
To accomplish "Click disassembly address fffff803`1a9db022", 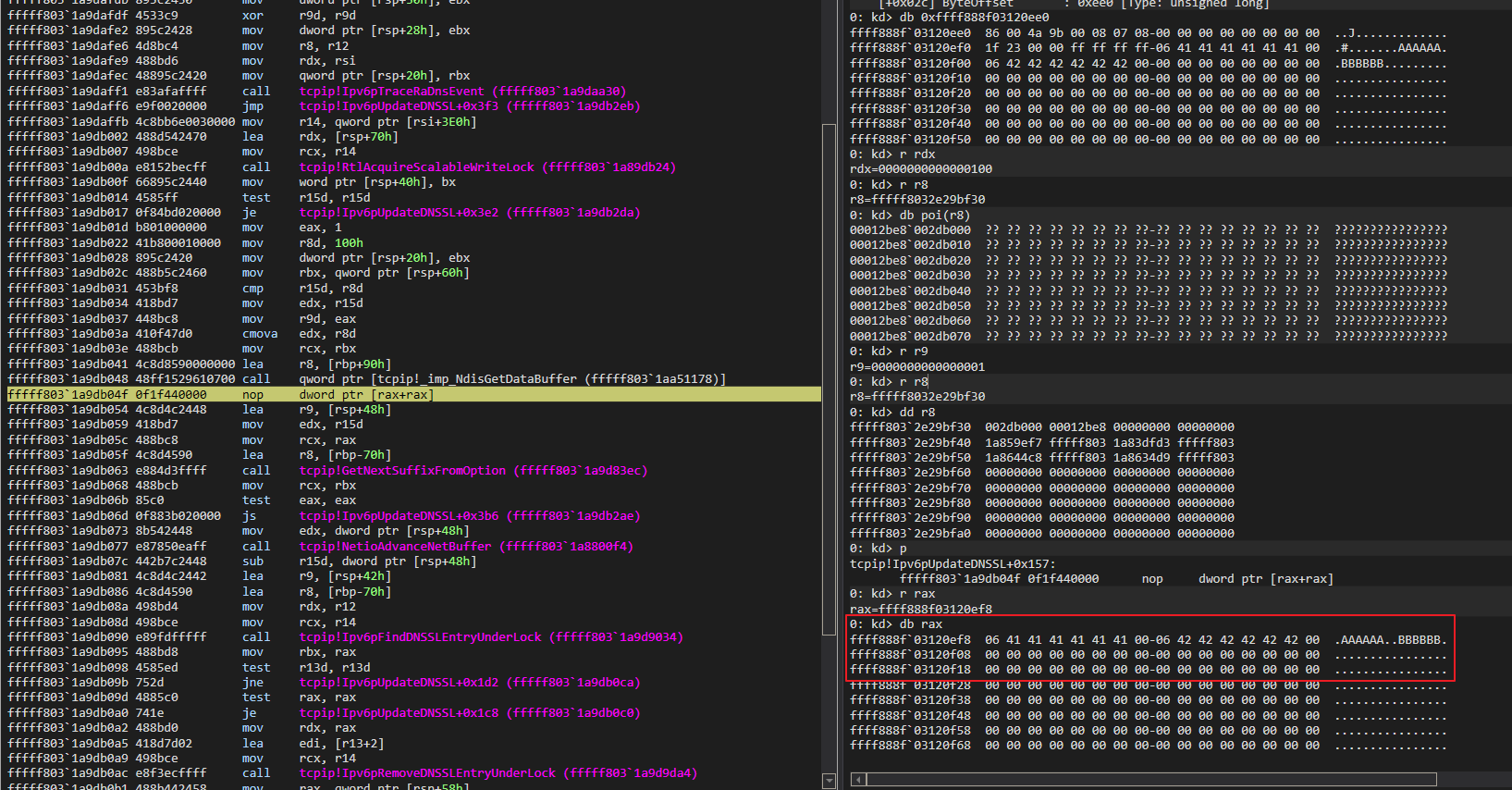I will (68, 243).
